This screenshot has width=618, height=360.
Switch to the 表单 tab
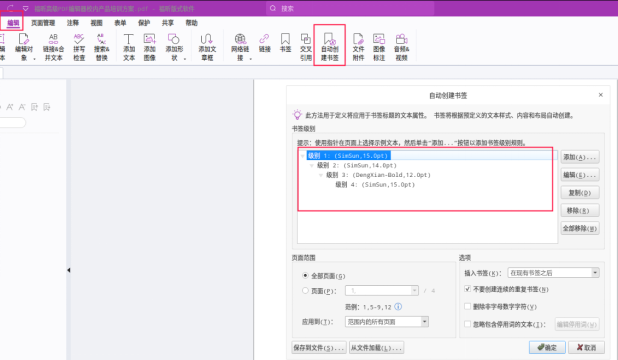tap(120, 23)
